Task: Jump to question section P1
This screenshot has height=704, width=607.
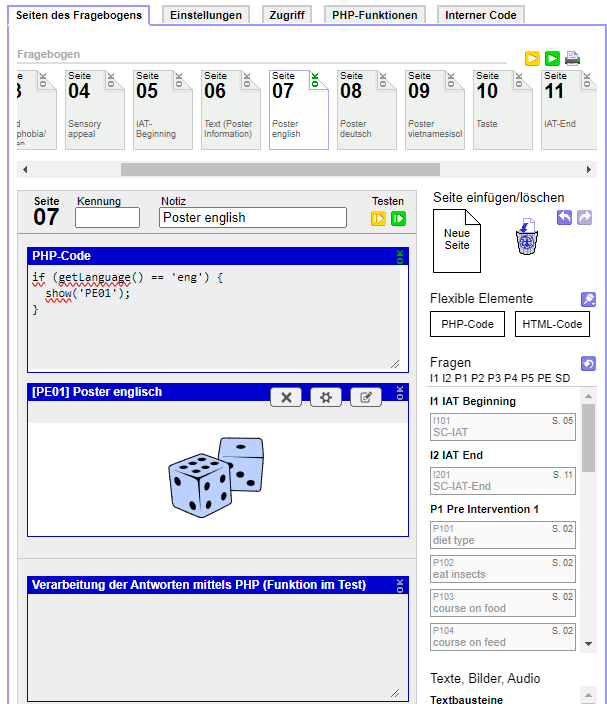Action: [x=461, y=378]
